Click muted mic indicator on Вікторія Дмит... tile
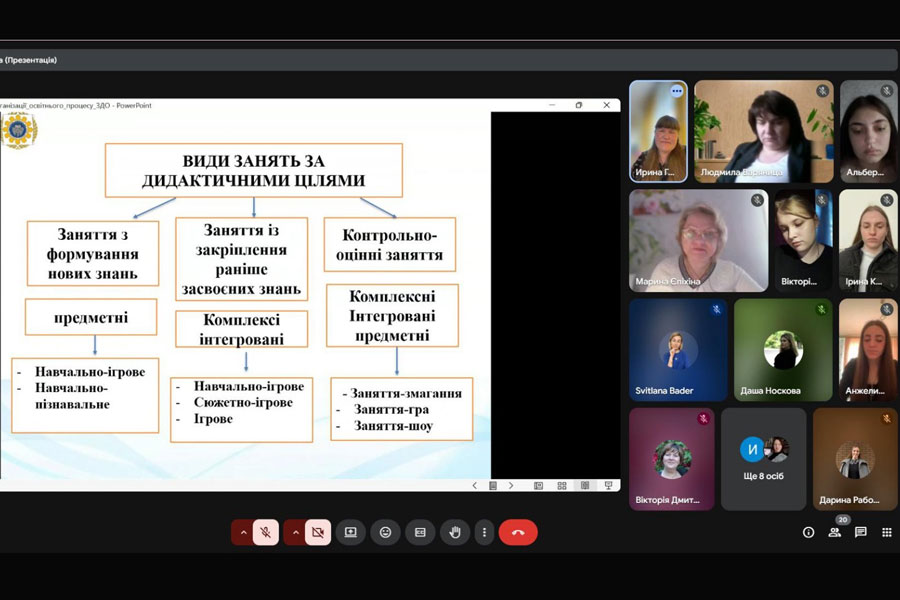 click(x=704, y=419)
